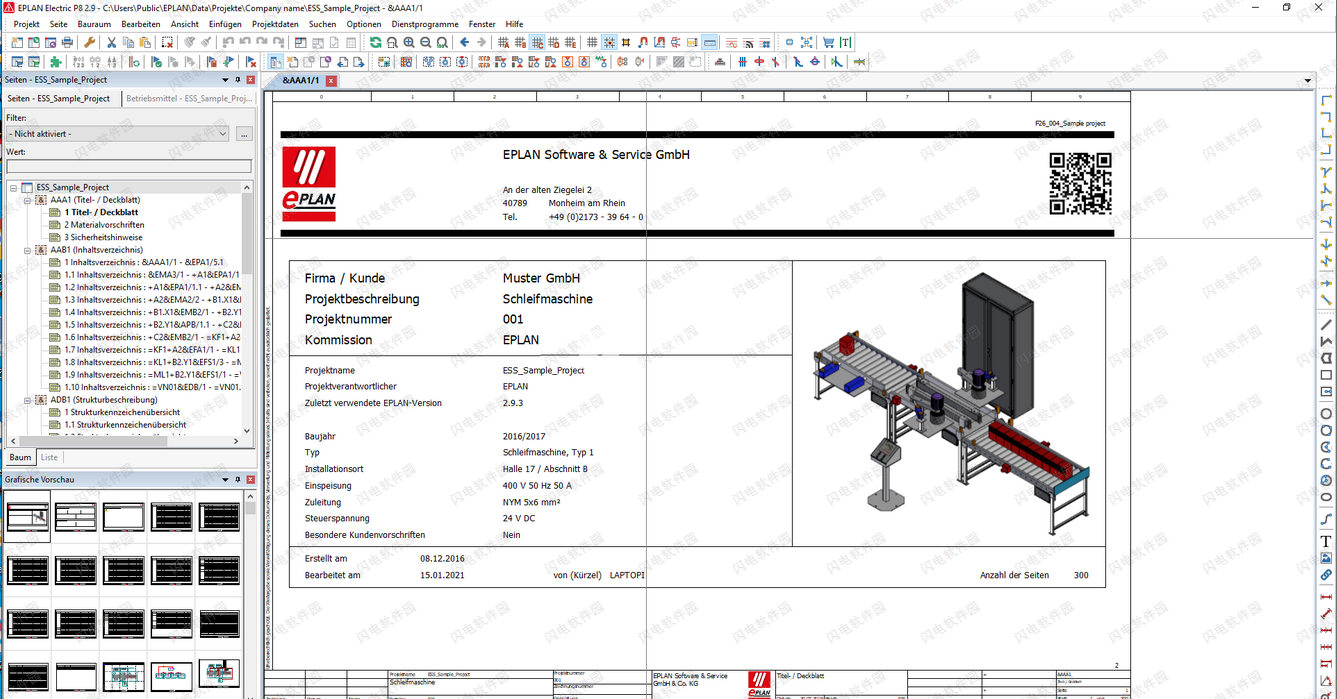Select '3 Sicherheitshinweise' page in tree
Screen dimensions: 1337x699
[x=103, y=238]
